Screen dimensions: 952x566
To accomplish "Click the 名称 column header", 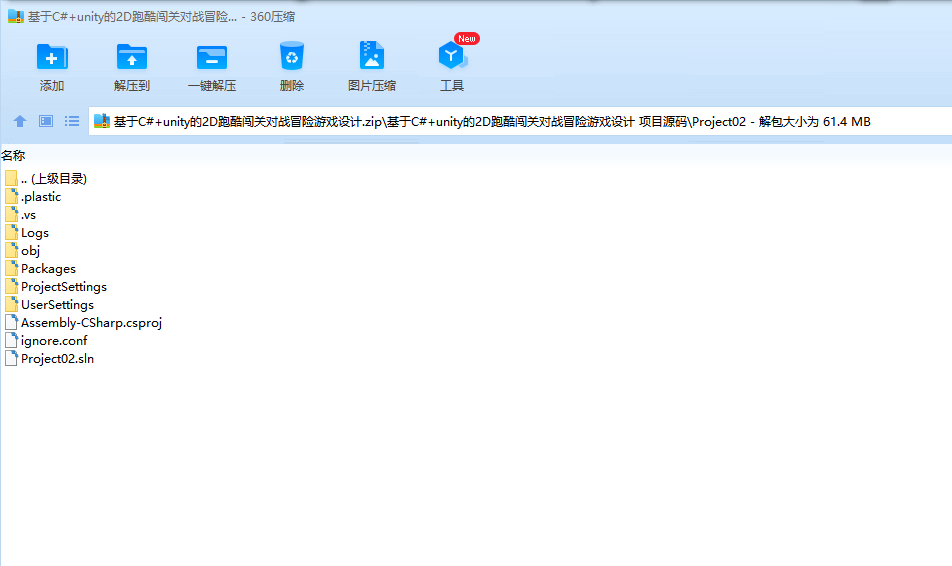I will [13, 155].
